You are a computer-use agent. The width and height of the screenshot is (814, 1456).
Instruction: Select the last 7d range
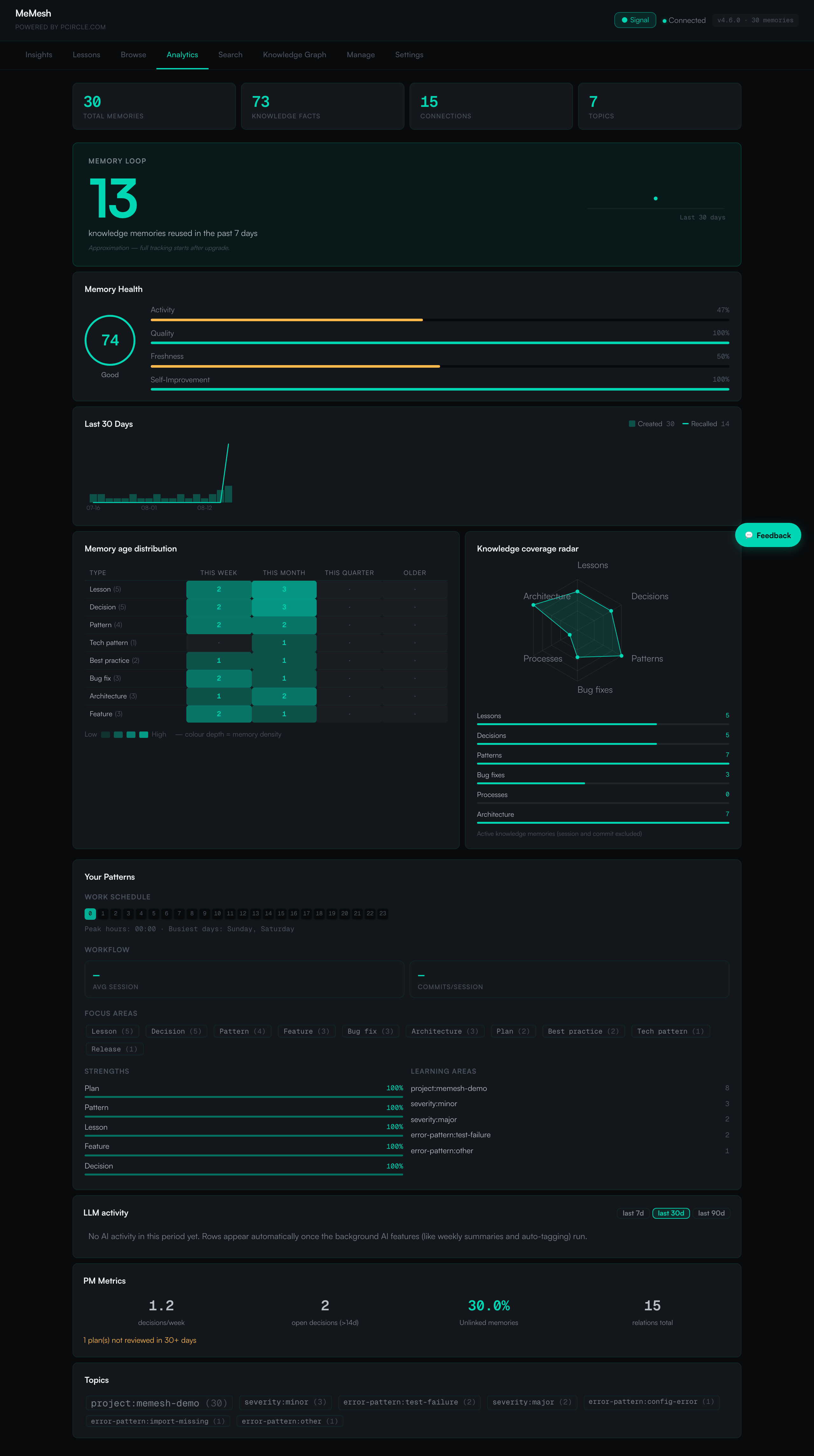tap(633, 1213)
